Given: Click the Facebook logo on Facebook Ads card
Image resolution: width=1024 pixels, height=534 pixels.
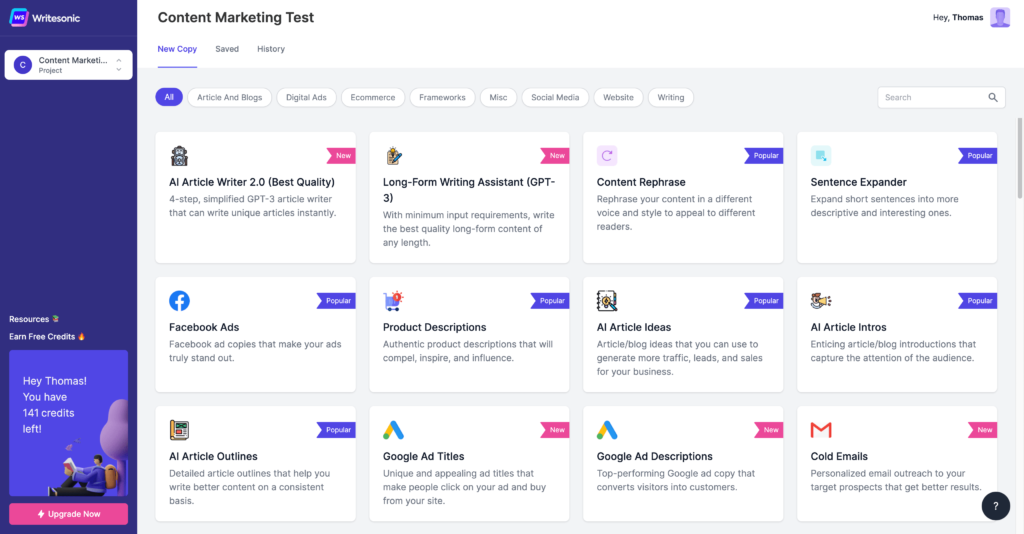Looking at the screenshot, I should pyautogui.click(x=179, y=301).
